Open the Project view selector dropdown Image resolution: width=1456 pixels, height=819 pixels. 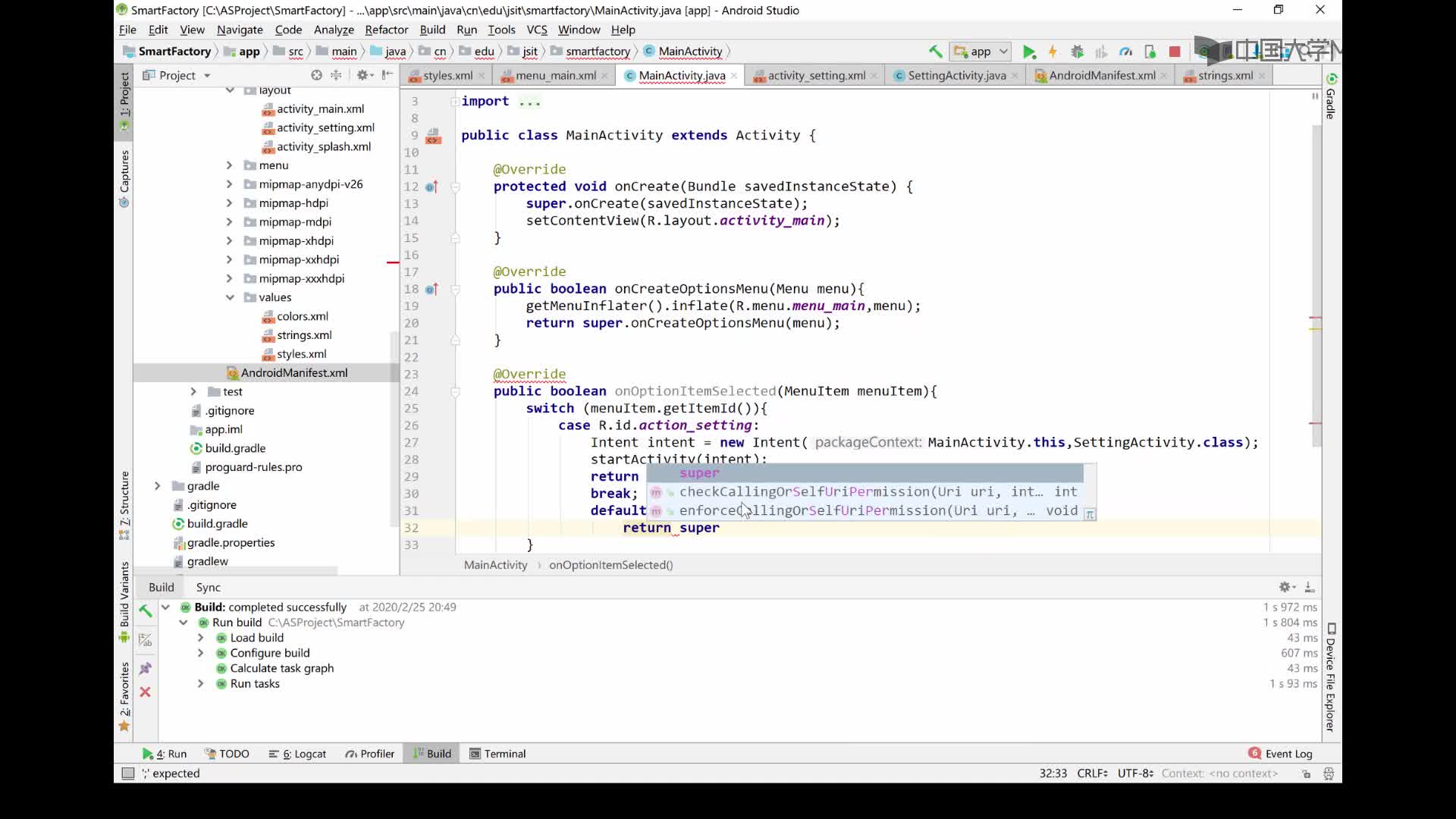pyautogui.click(x=177, y=75)
